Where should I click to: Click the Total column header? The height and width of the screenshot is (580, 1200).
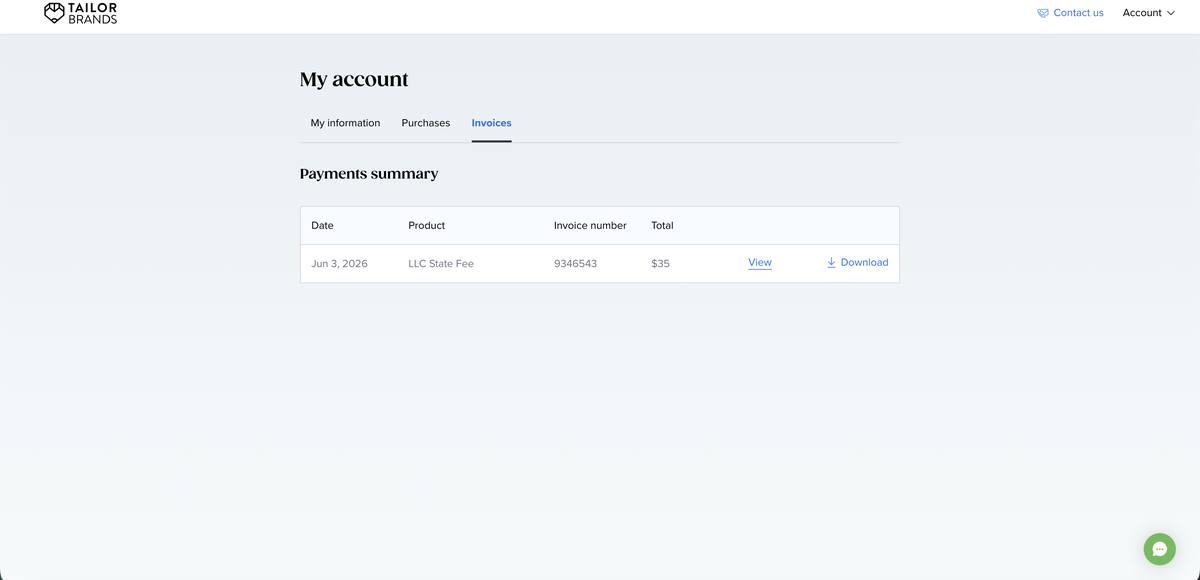tap(662, 225)
